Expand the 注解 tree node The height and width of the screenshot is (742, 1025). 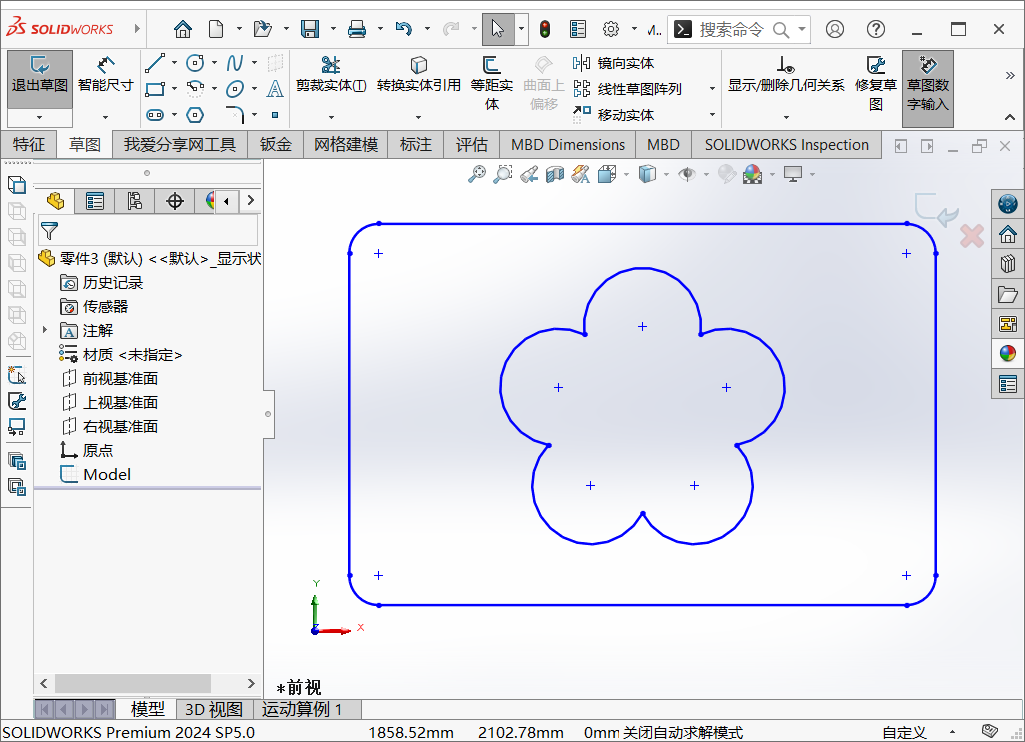[44, 330]
